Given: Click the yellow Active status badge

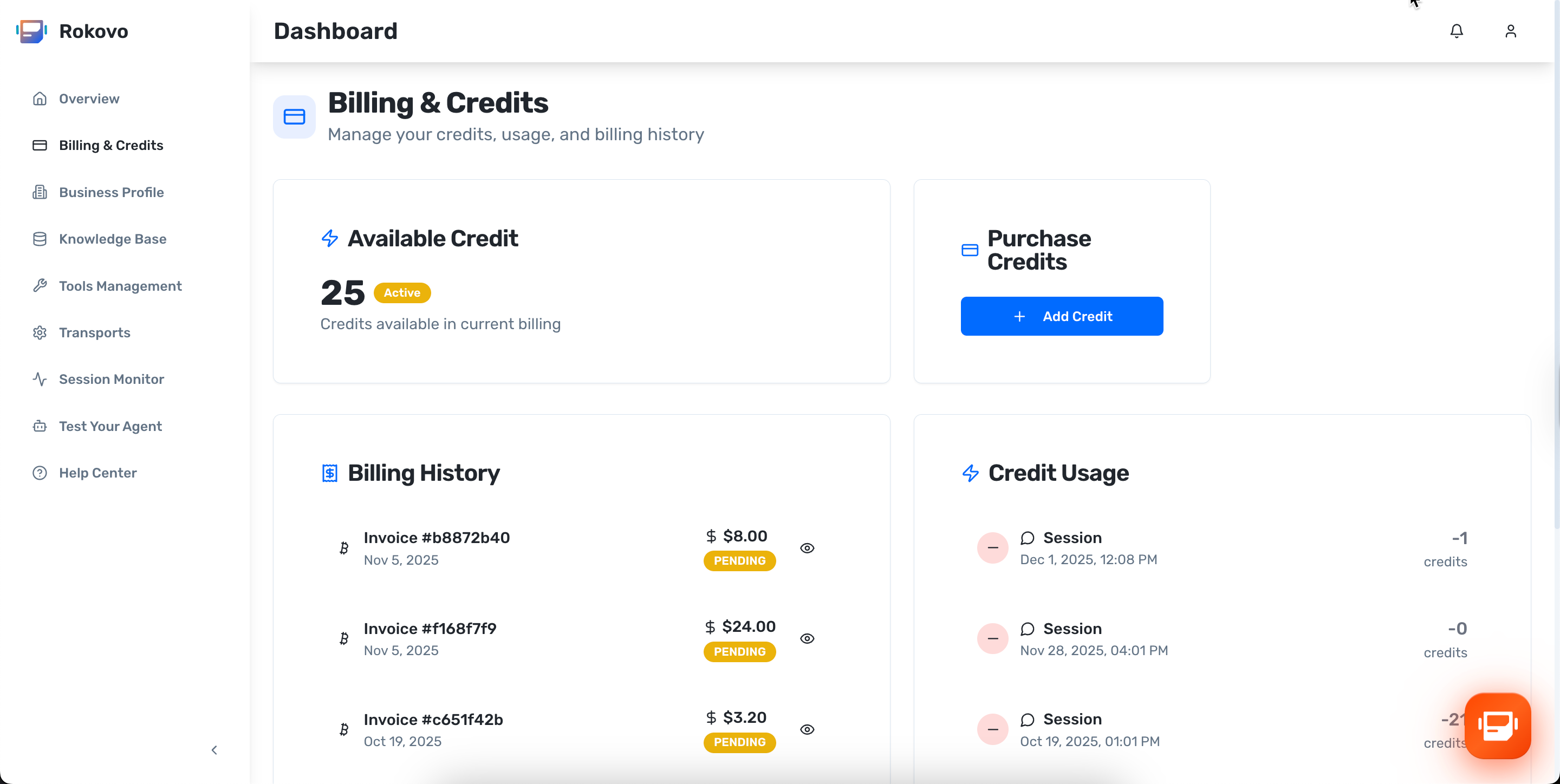Looking at the screenshot, I should pos(401,293).
